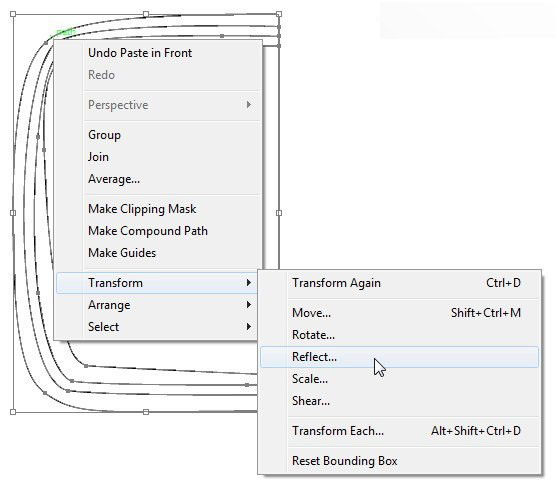
Task: Click the bottom-left bounding box handle
Action: click(x=13, y=412)
